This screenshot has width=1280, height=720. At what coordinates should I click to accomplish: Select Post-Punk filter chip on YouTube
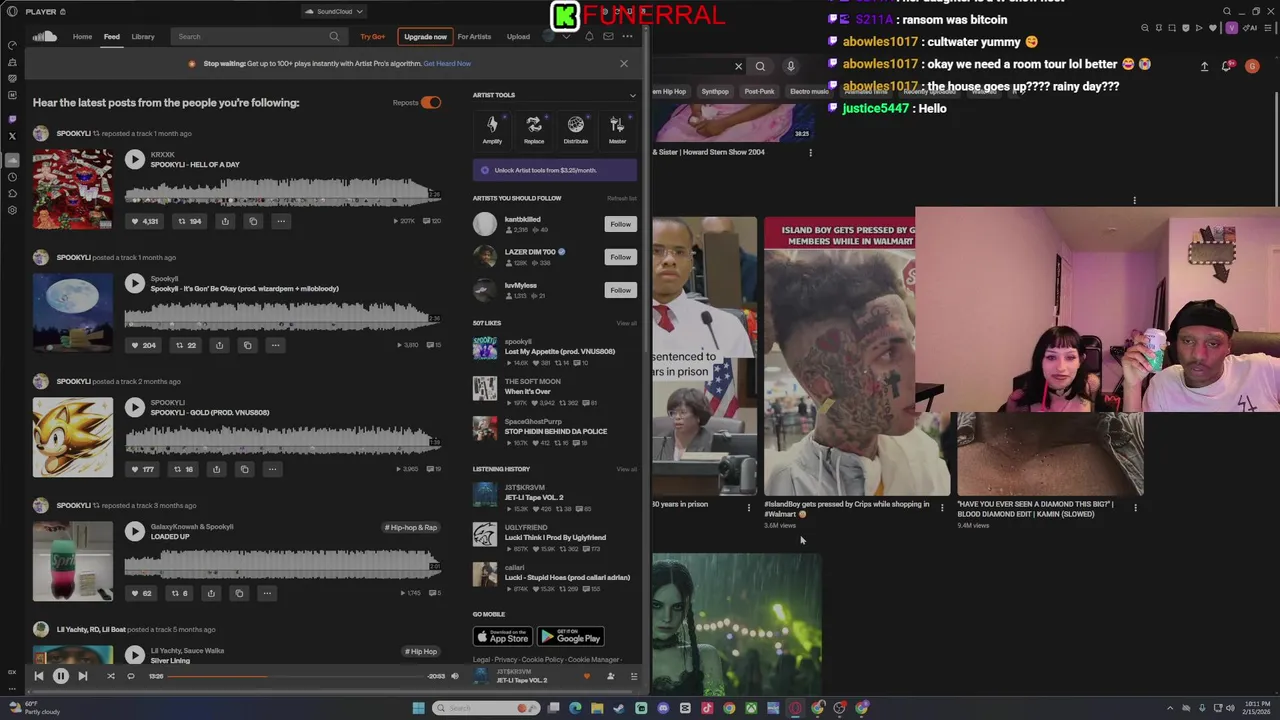coord(759,92)
